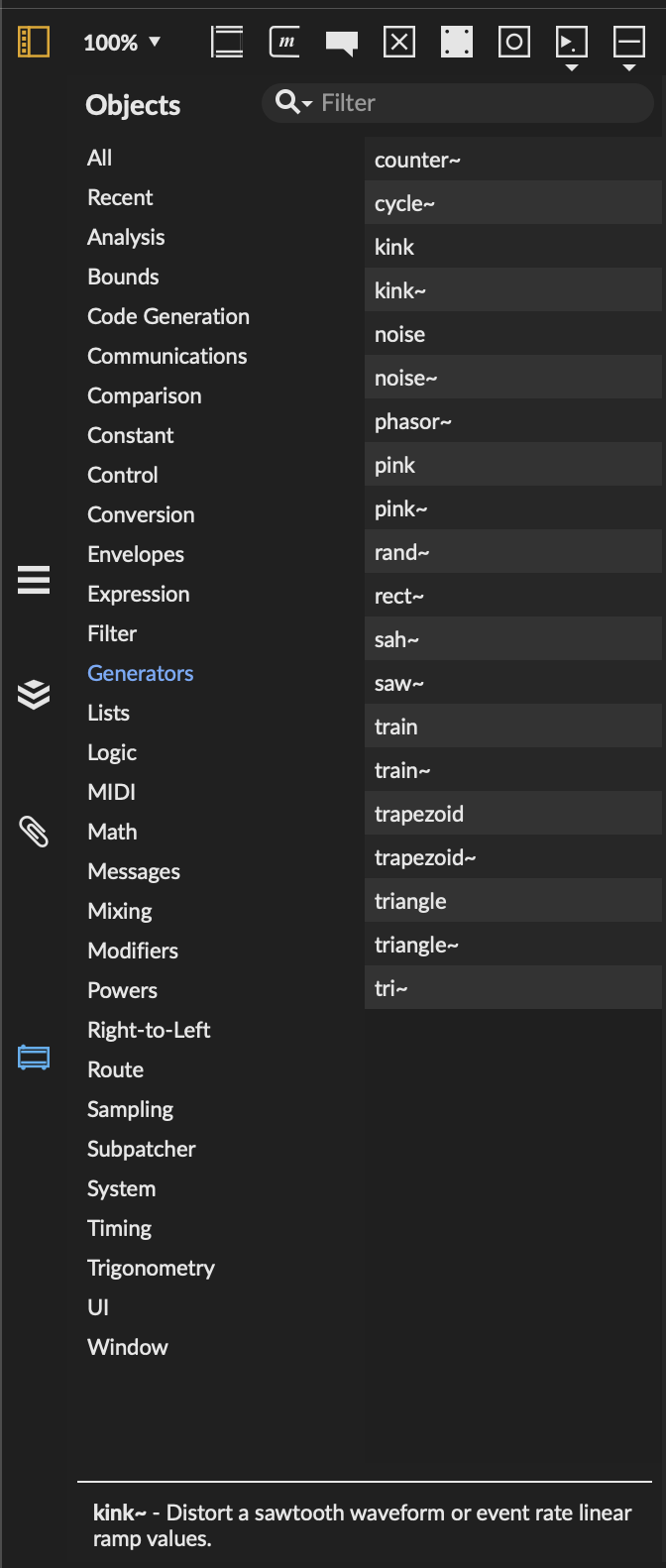The image size is (666, 1568).
Task: Insert a button object from toolbar
Action: (x=514, y=42)
